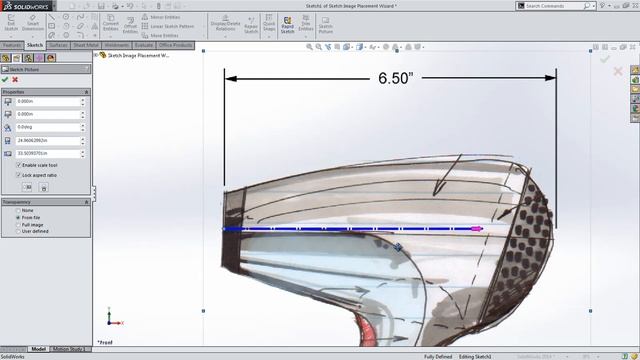Collapse the Transparency section

pyautogui.click(x=87, y=202)
